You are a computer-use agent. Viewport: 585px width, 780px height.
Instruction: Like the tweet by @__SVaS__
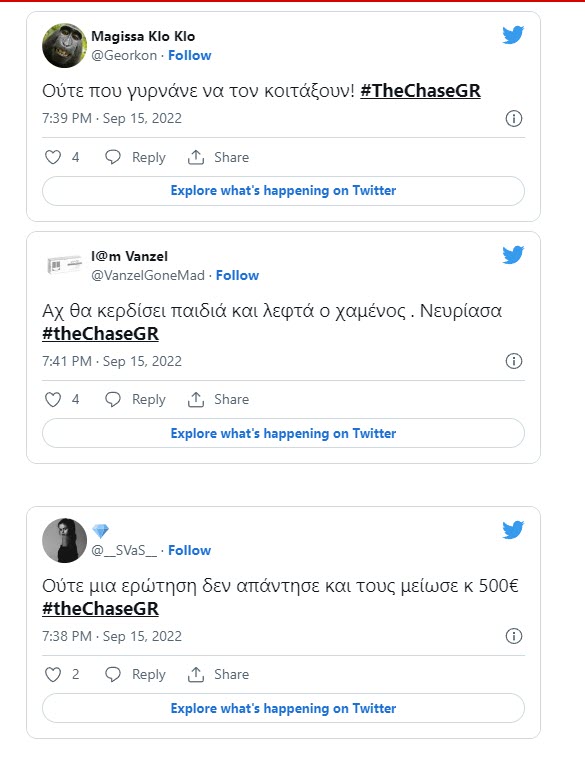pos(53,675)
